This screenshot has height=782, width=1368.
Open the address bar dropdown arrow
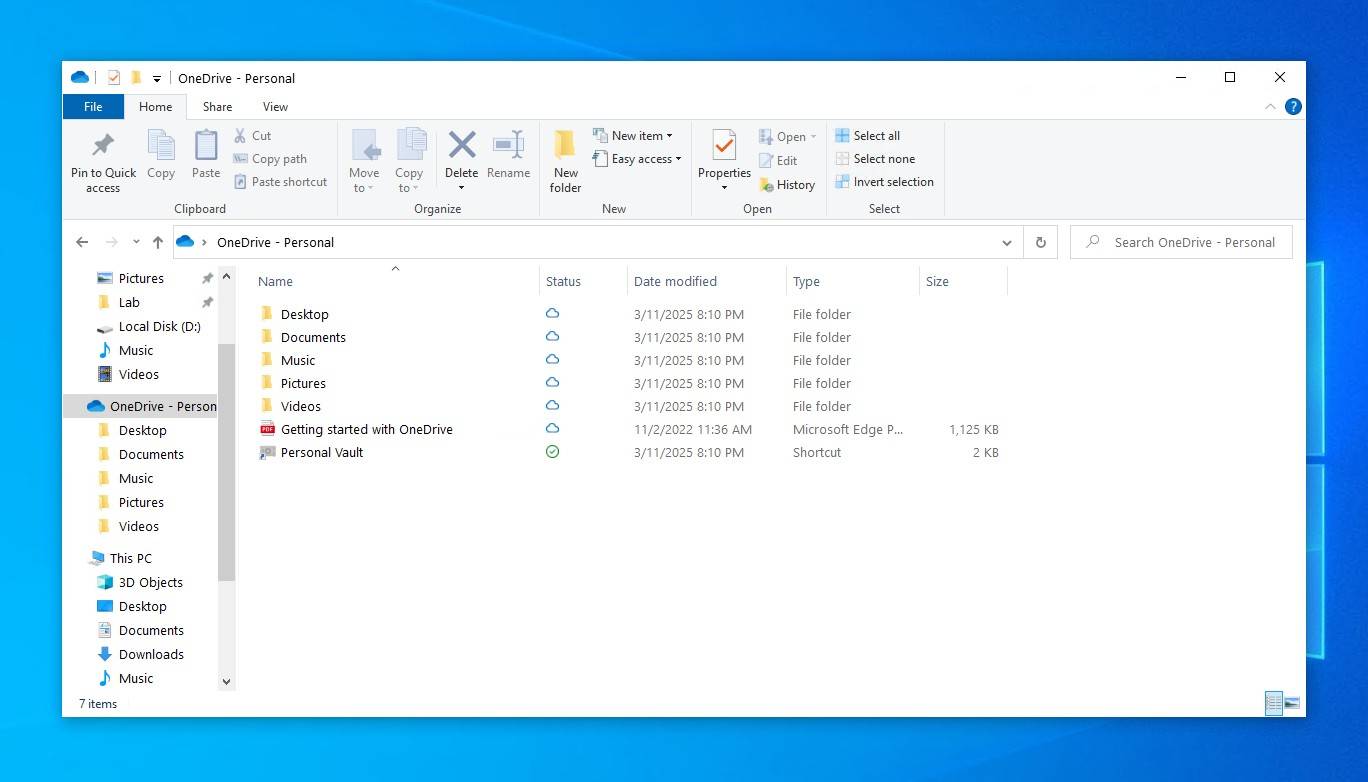point(1007,241)
